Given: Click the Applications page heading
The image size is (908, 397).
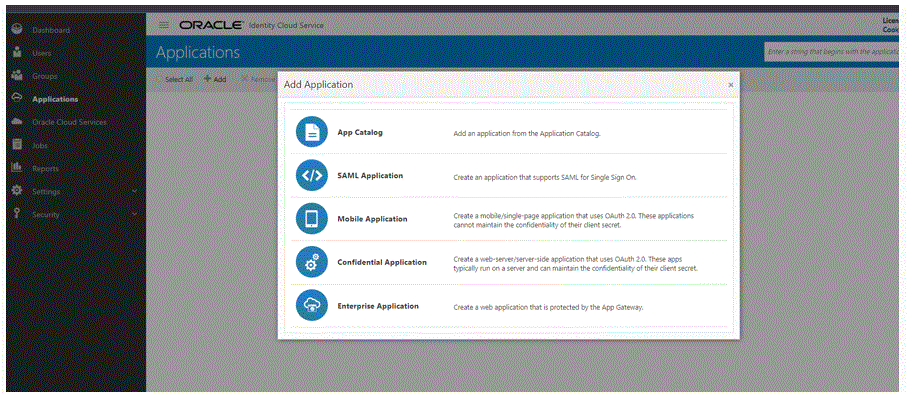Looking at the screenshot, I should (x=197, y=52).
